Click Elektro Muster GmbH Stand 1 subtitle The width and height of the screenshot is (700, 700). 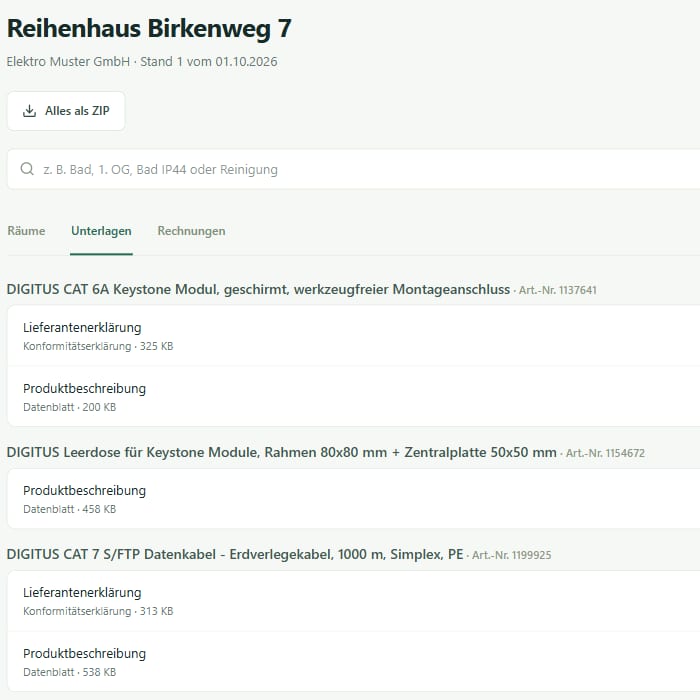142,62
